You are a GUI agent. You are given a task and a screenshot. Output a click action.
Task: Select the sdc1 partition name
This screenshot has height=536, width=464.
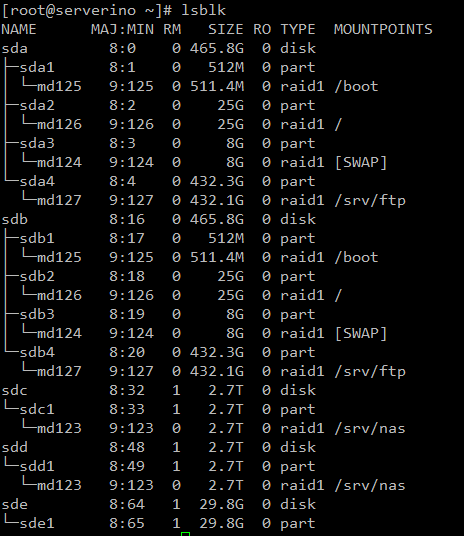[37, 410]
